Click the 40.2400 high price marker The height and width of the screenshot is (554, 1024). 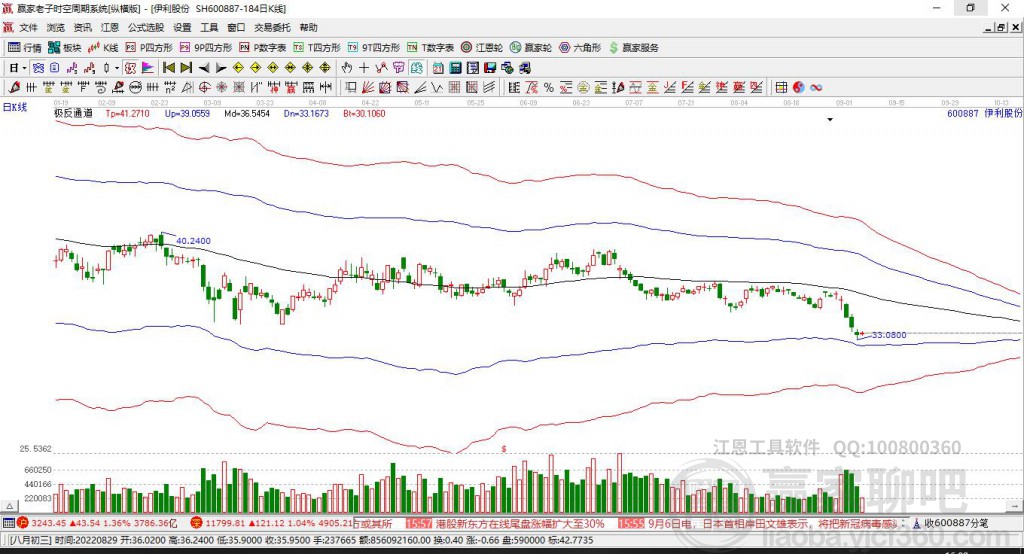193,240
